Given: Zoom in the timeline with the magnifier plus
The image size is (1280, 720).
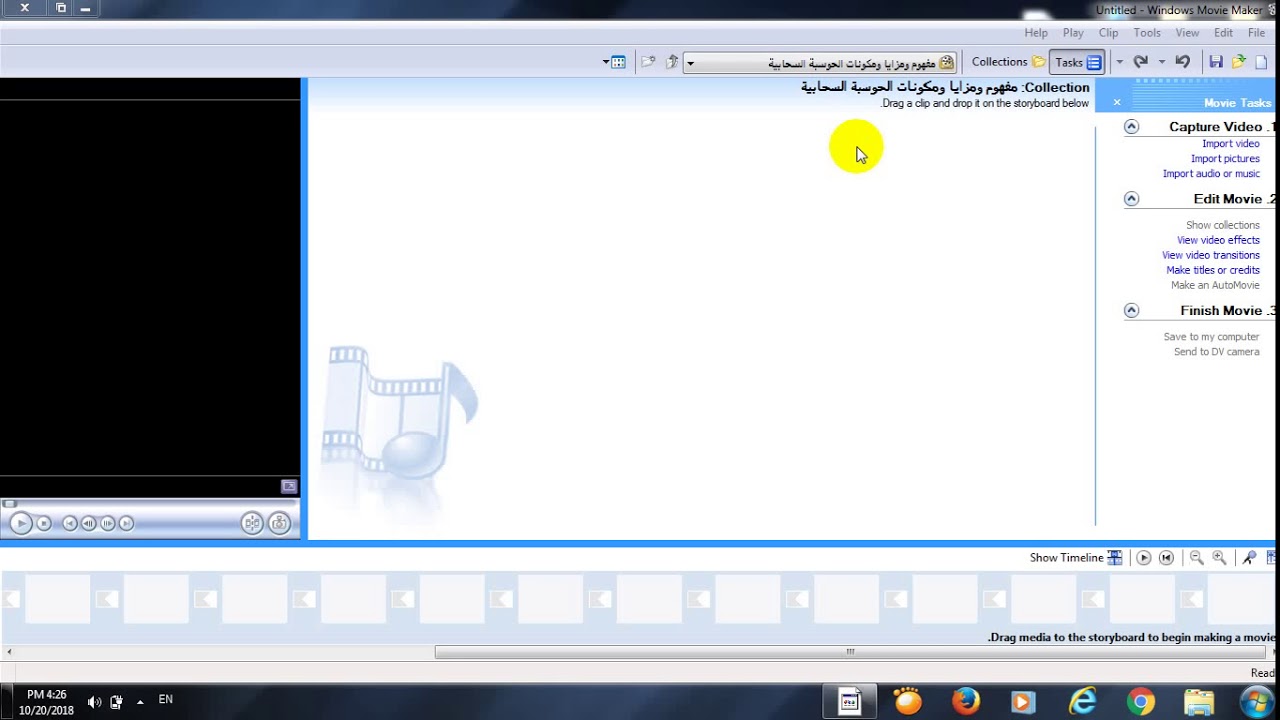Looking at the screenshot, I should [x=1219, y=558].
